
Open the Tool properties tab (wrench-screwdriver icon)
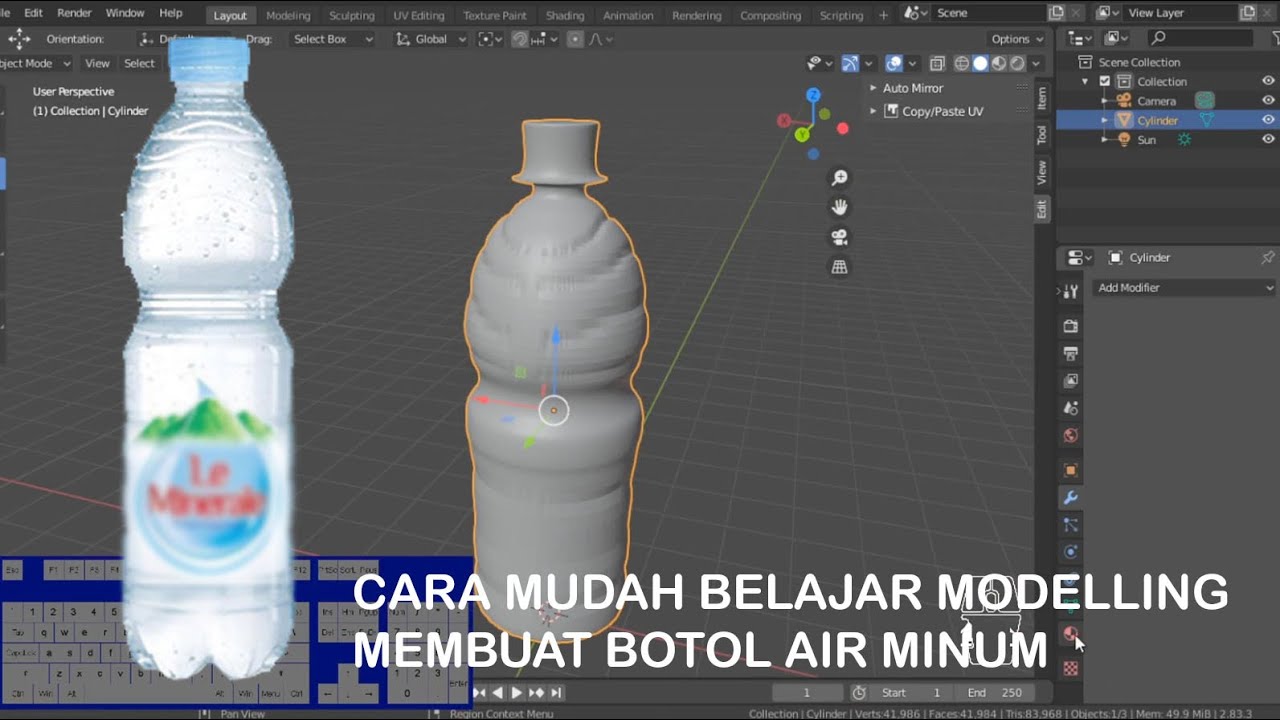1070,291
